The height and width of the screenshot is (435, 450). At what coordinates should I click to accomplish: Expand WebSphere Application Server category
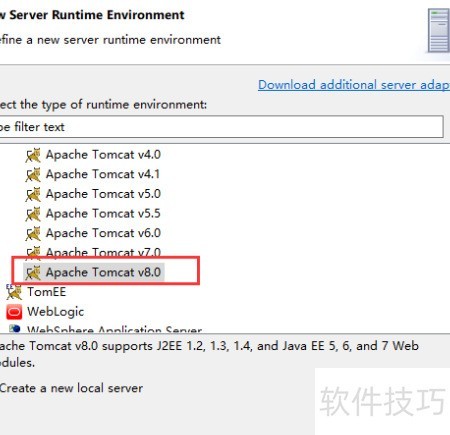click(x=114, y=329)
